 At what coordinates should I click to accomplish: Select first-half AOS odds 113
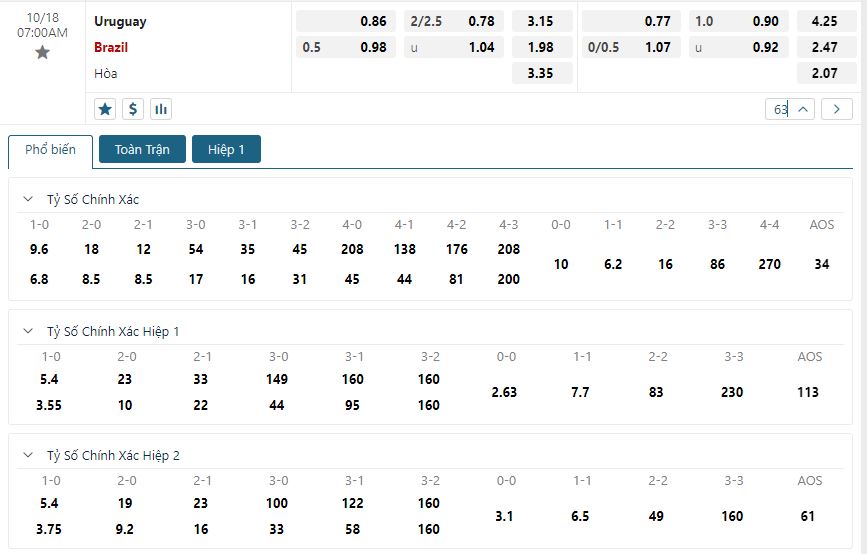point(808,393)
